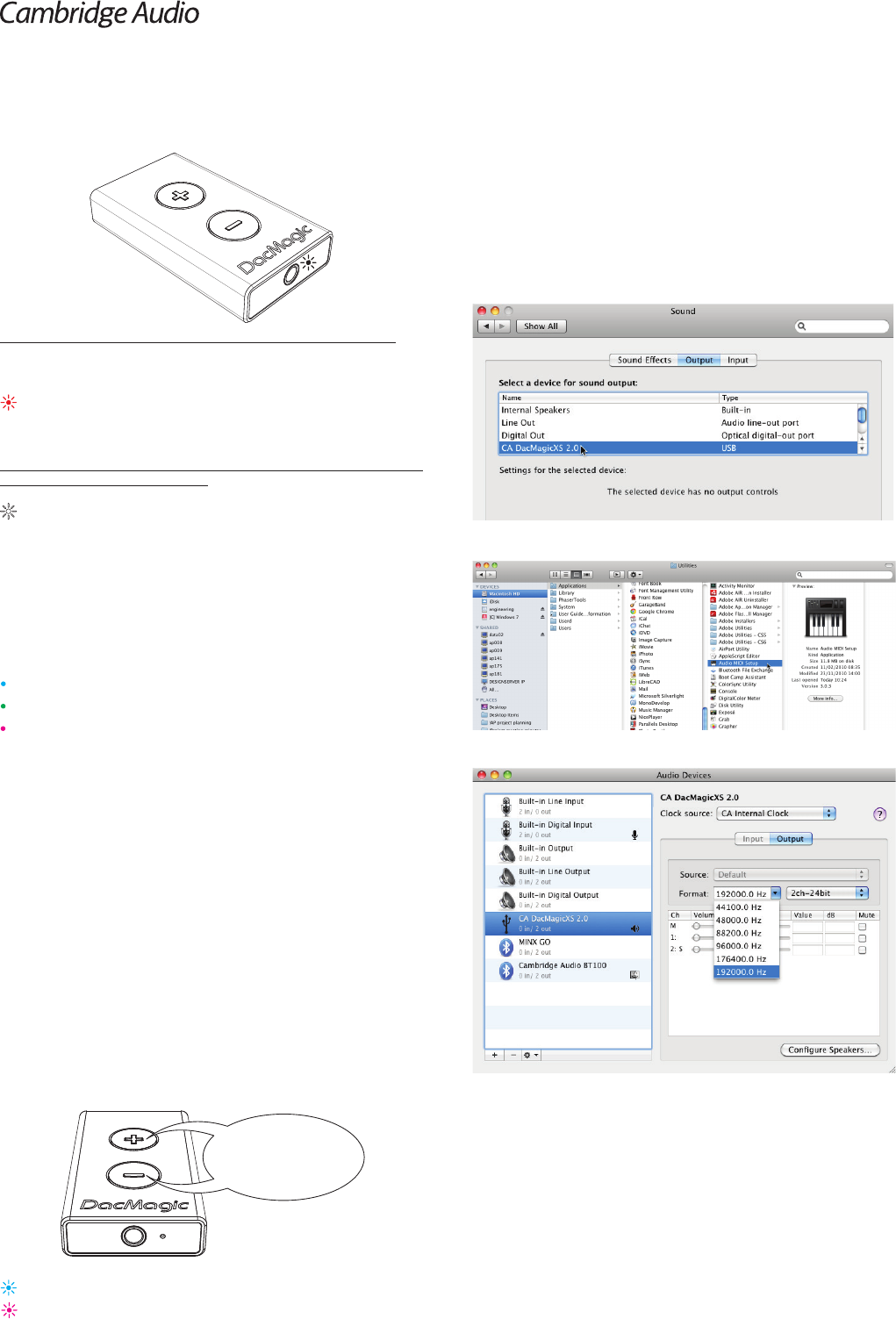Switch Finder to column view

pos(576,575)
